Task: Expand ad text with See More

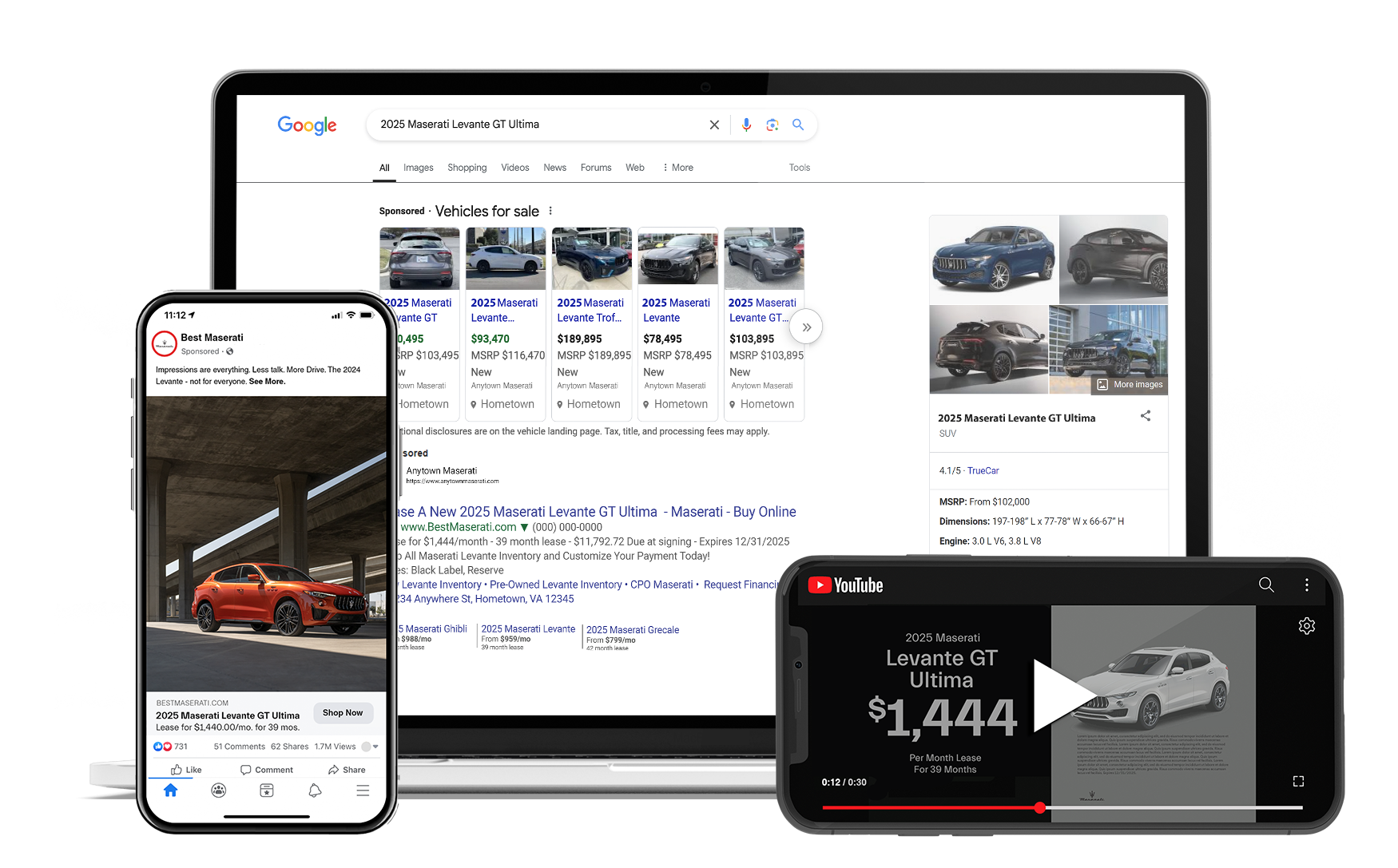Action: 267,382
